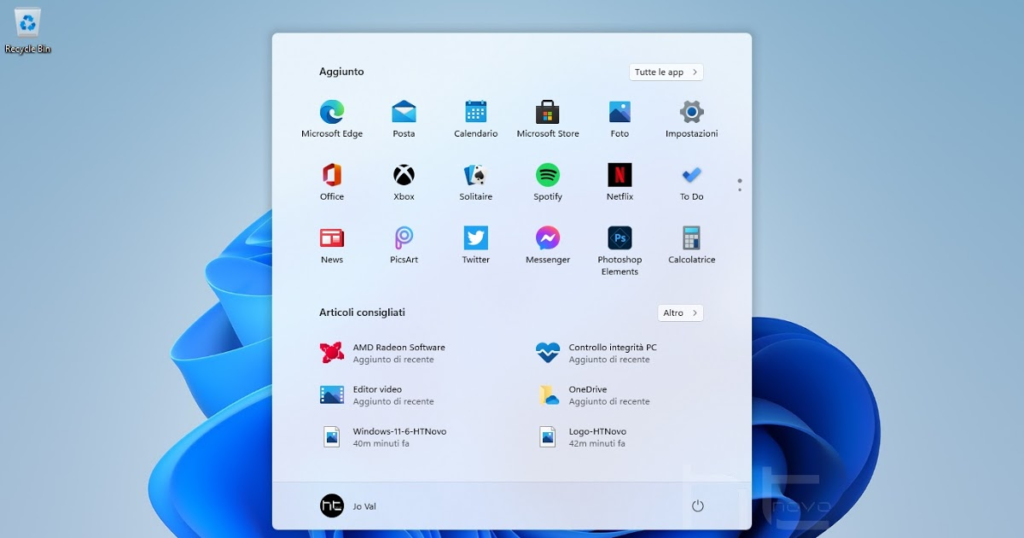
Task: Open the Jo Val user account menu
Action: tap(348, 506)
